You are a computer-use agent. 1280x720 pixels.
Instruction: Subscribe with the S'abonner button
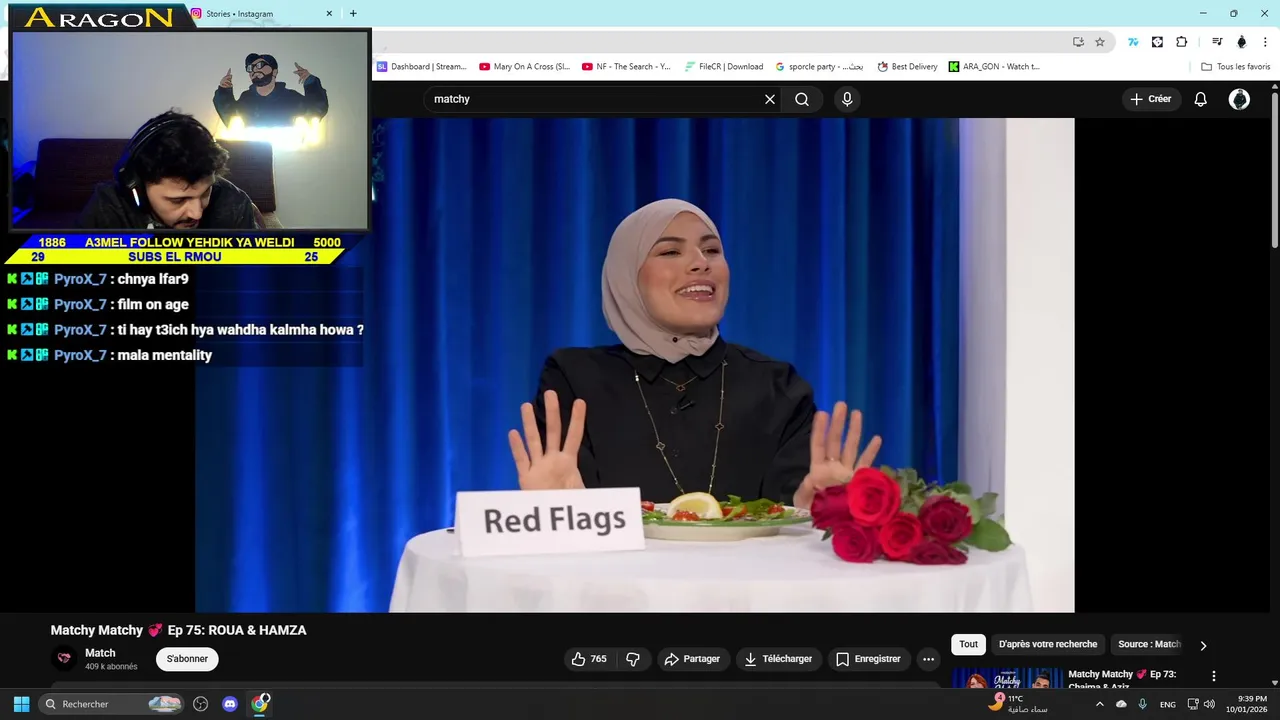(187, 659)
